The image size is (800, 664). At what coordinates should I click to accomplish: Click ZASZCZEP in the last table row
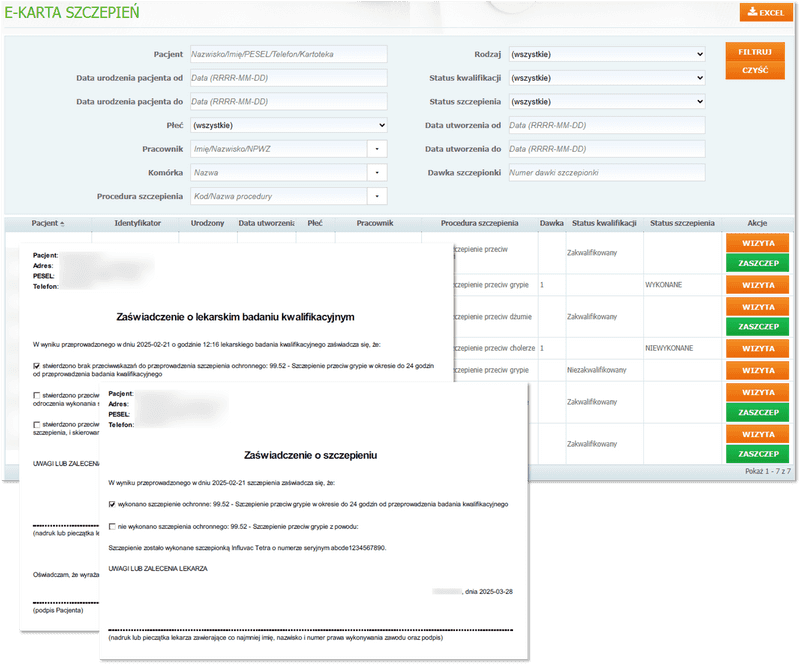click(758, 454)
